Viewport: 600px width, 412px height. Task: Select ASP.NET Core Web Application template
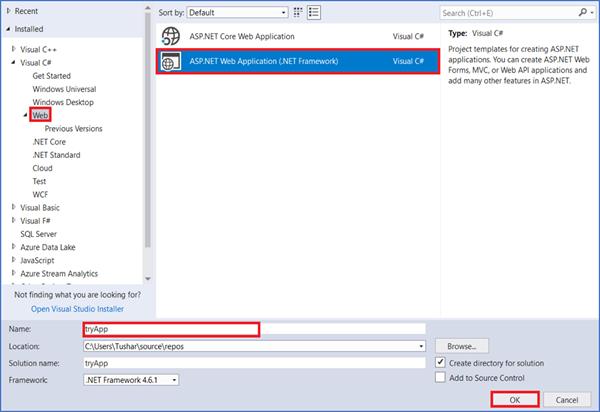pyautogui.click(x=298, y=36)
